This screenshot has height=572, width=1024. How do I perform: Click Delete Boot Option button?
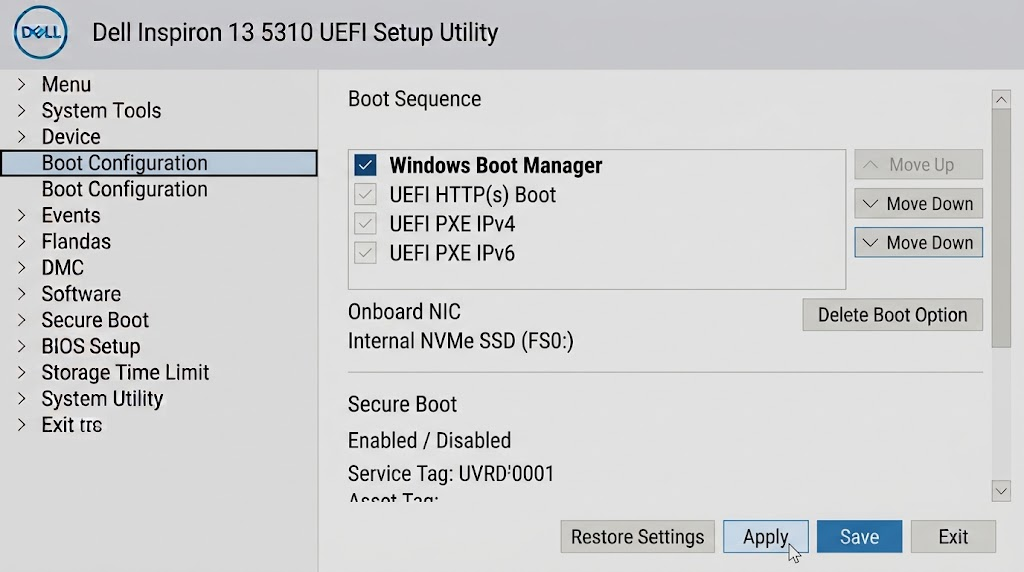coord(892,315)
